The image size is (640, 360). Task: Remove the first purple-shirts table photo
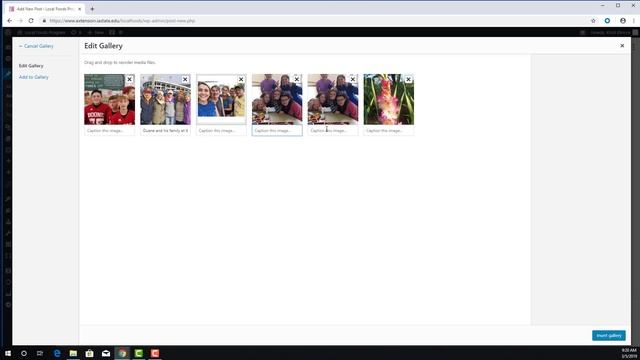[297, 79]
